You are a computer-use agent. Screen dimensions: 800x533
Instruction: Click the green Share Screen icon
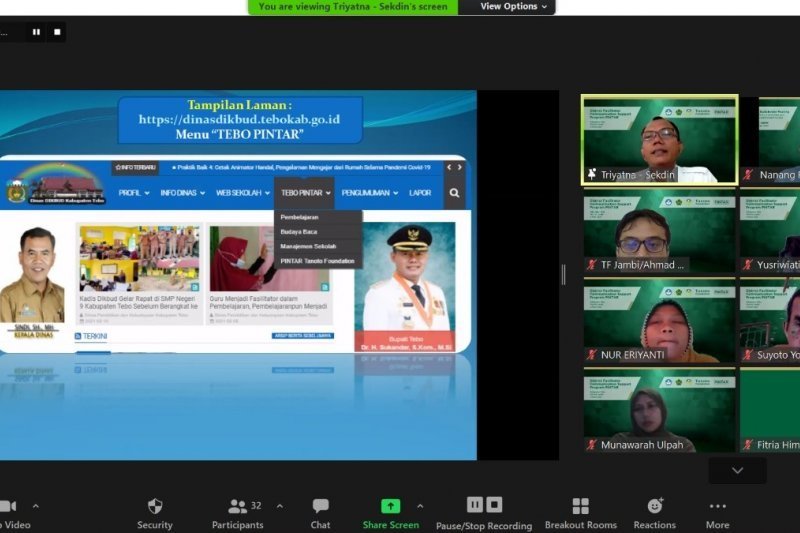click(390, 507)
